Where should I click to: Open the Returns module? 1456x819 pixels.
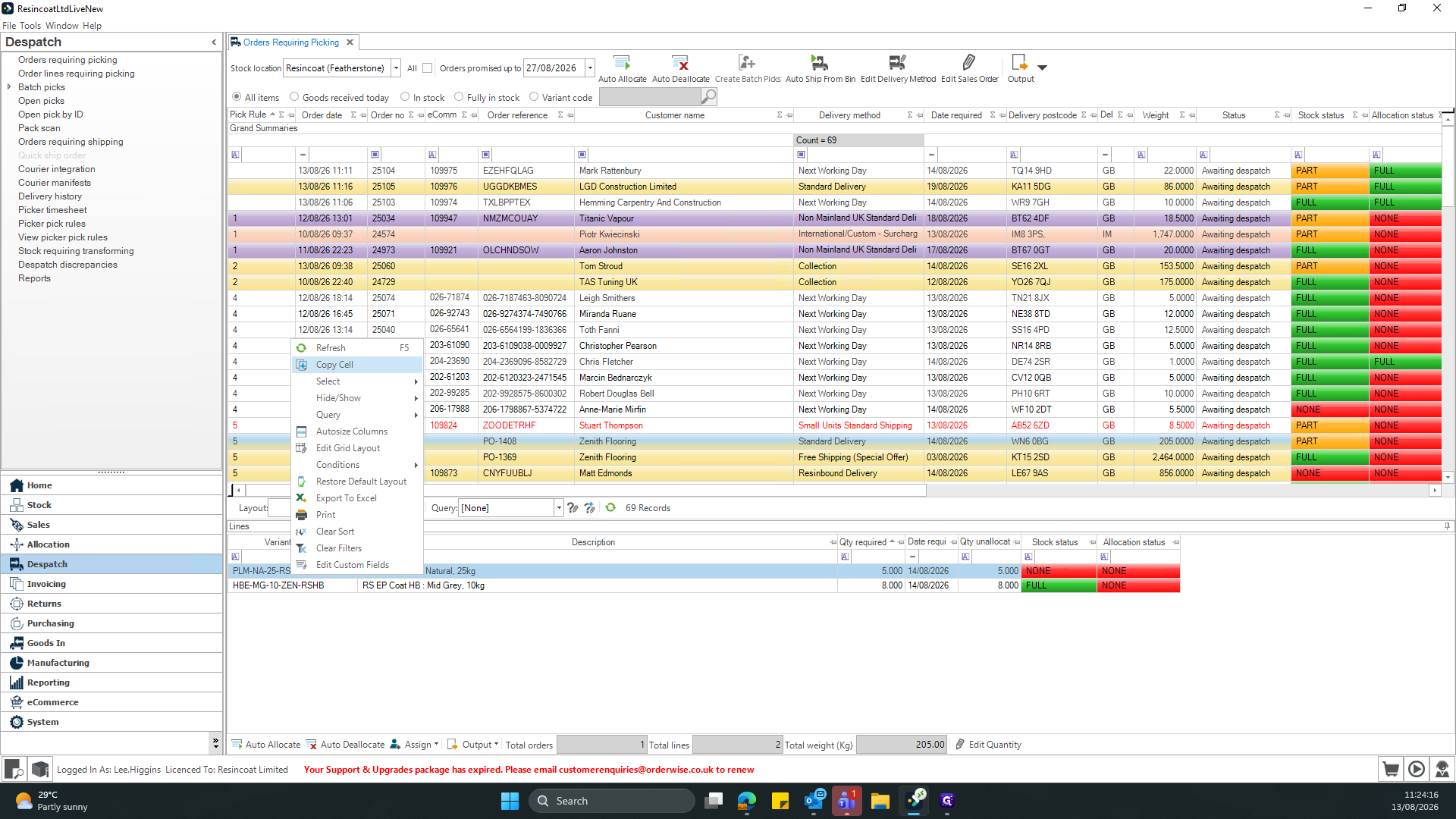(x=111, y=604)
